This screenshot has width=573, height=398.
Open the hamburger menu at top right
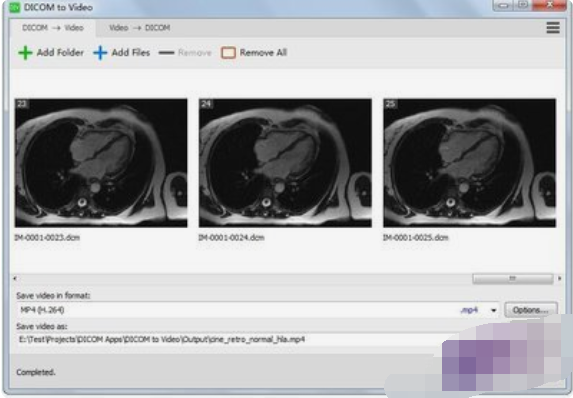(x=553, y=27)
